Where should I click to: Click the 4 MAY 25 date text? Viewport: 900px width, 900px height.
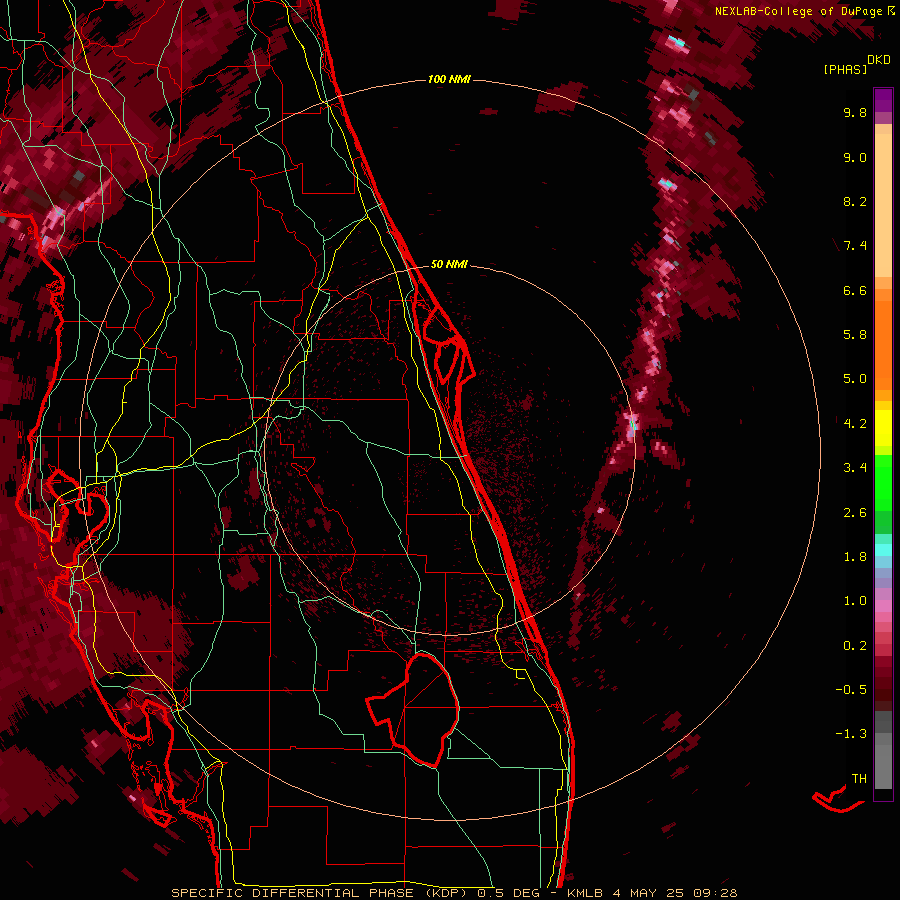click(x=650, y=893)
